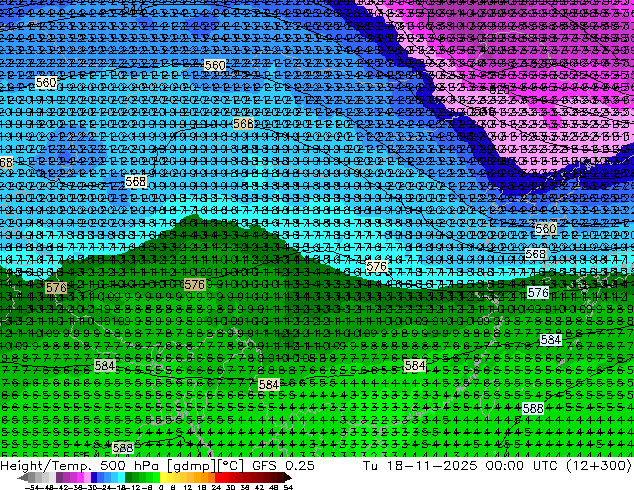Click the "0" value under the legend

click(x=161, y=487)
